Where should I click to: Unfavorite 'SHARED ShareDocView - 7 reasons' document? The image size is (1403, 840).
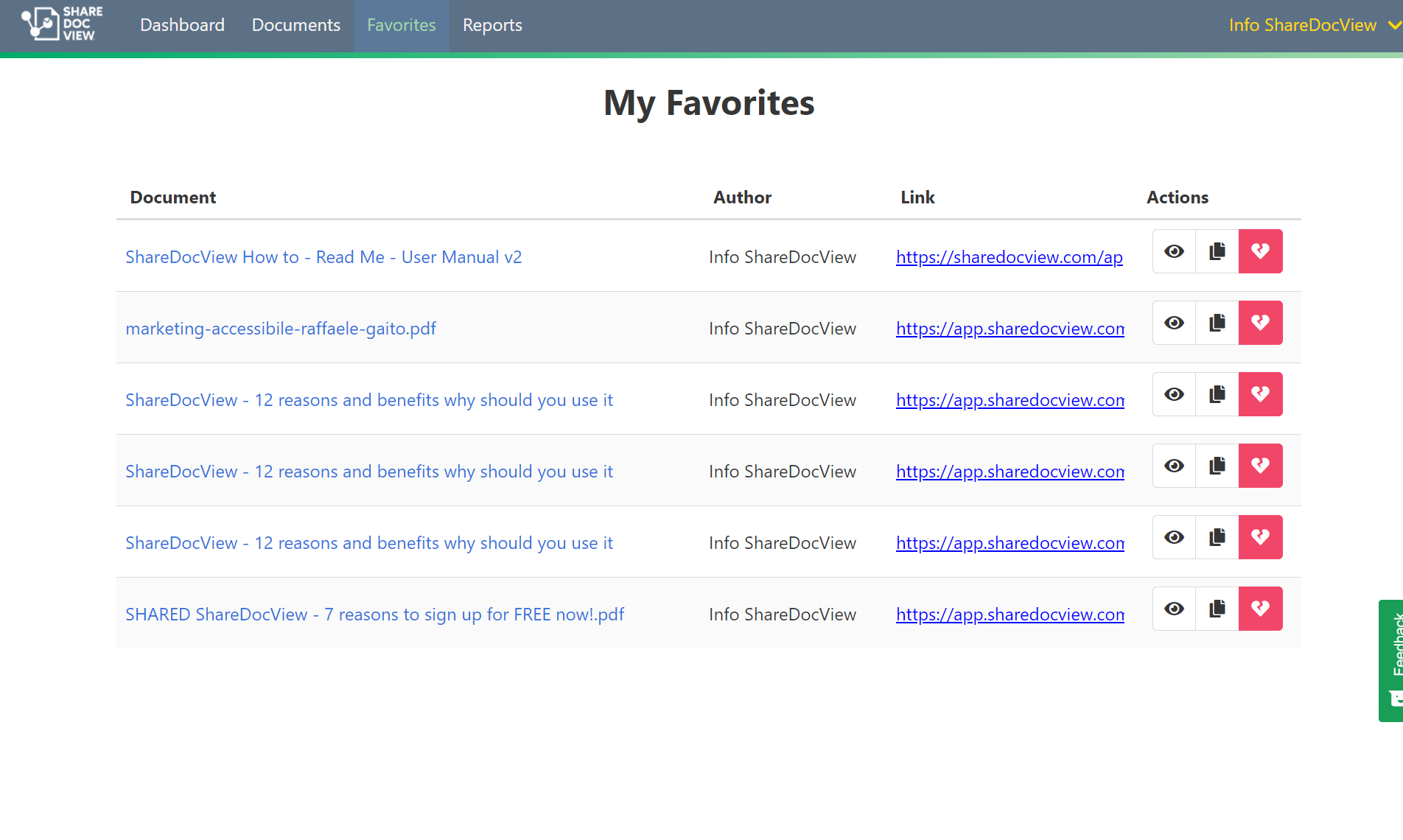[x=1261, y=608]
